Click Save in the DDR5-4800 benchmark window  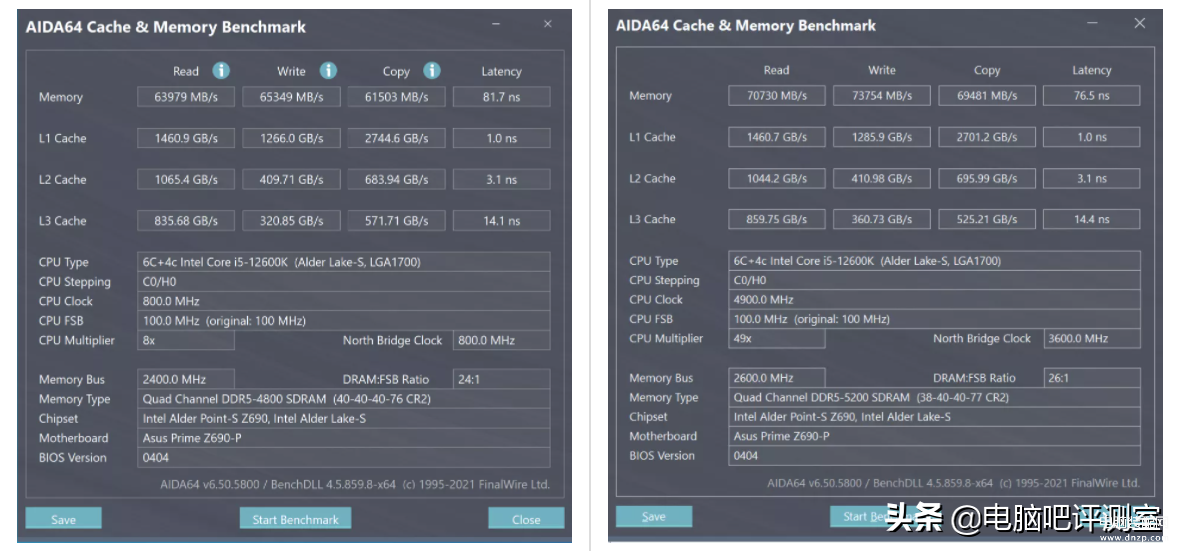click(x=63, y=519)
